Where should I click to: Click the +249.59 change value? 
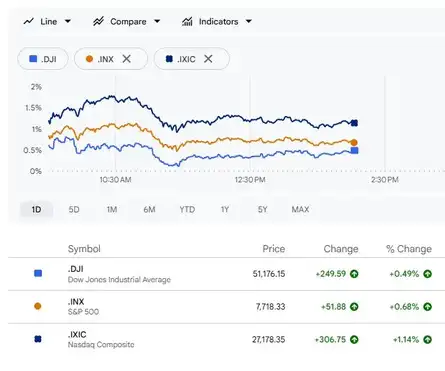click(x=331, y=274)
